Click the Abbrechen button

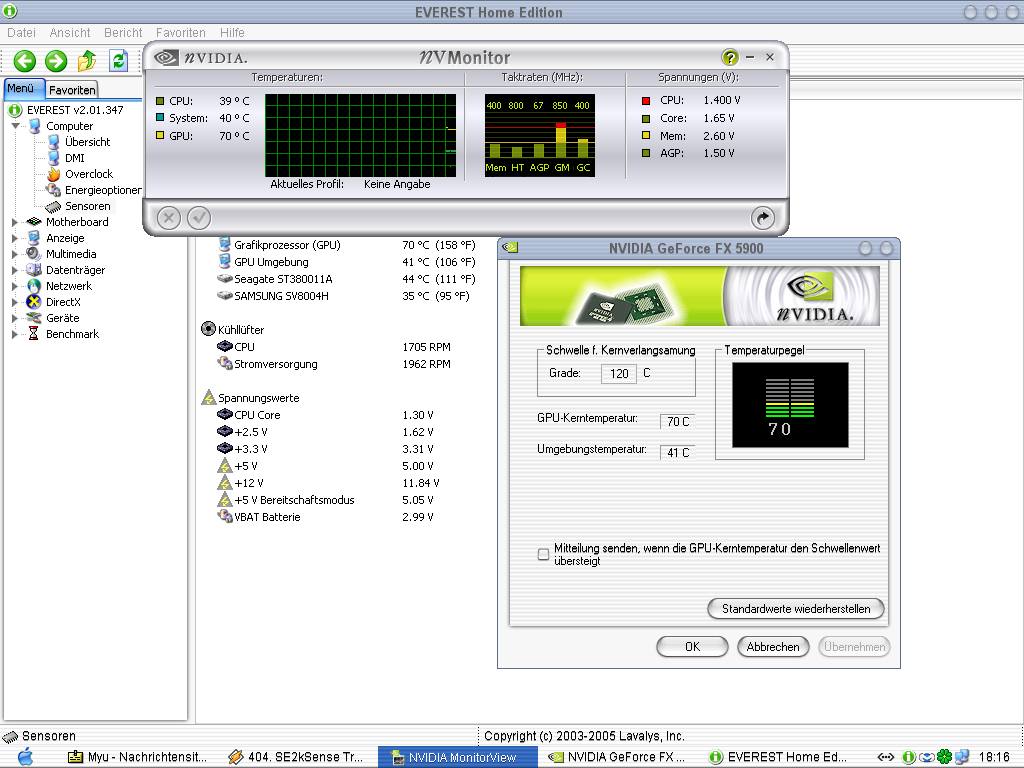click(x=773, y=647)
